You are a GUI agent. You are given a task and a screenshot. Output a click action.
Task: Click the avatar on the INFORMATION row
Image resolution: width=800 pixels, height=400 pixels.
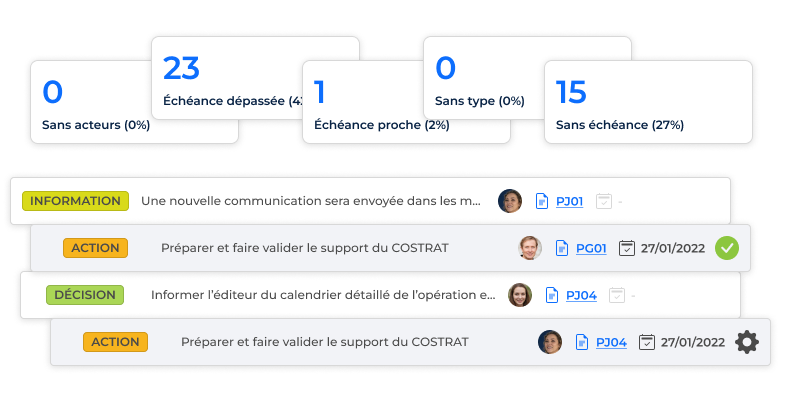point(510,201)
